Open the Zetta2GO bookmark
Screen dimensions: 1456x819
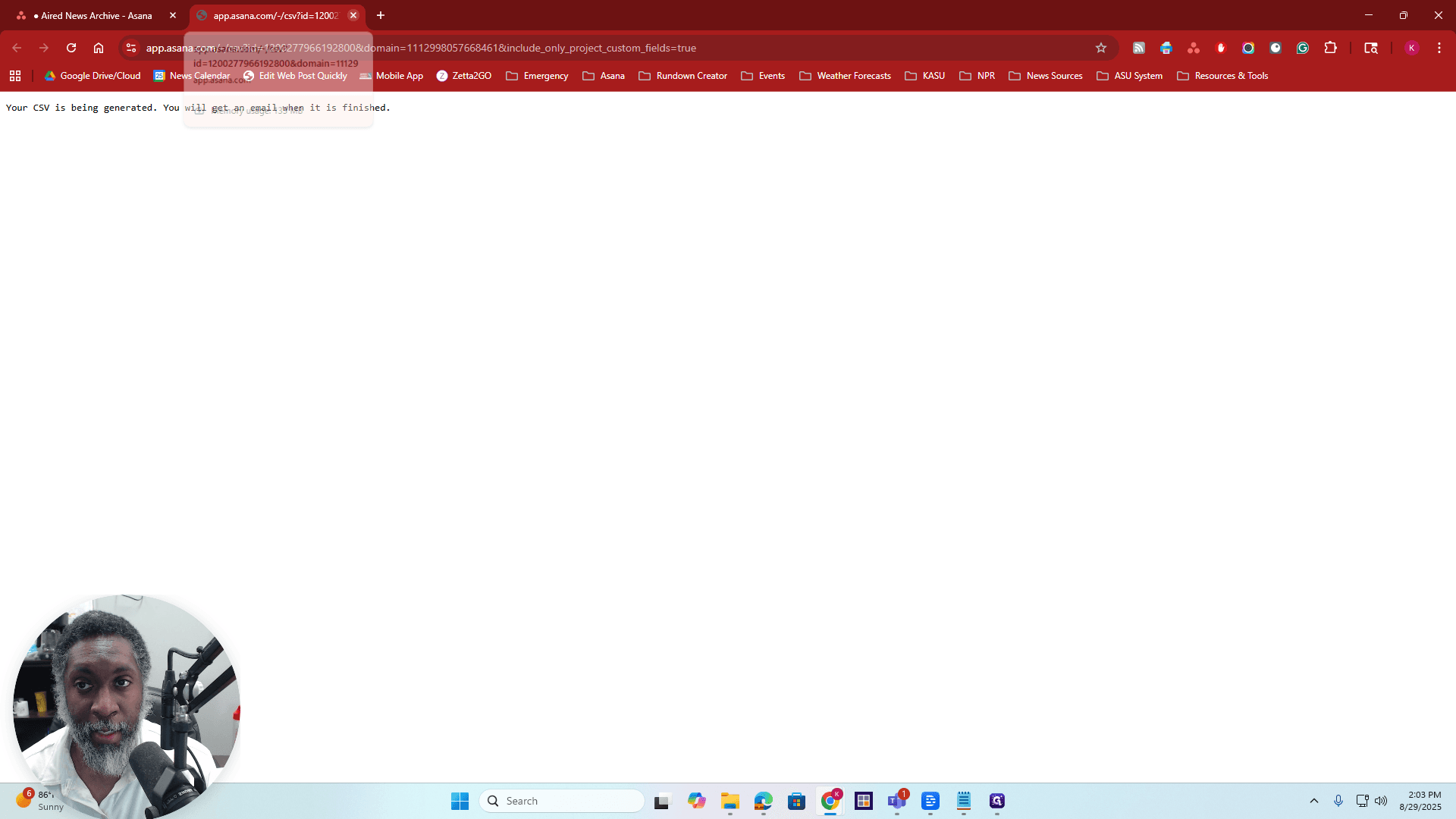tap(464, 76)
